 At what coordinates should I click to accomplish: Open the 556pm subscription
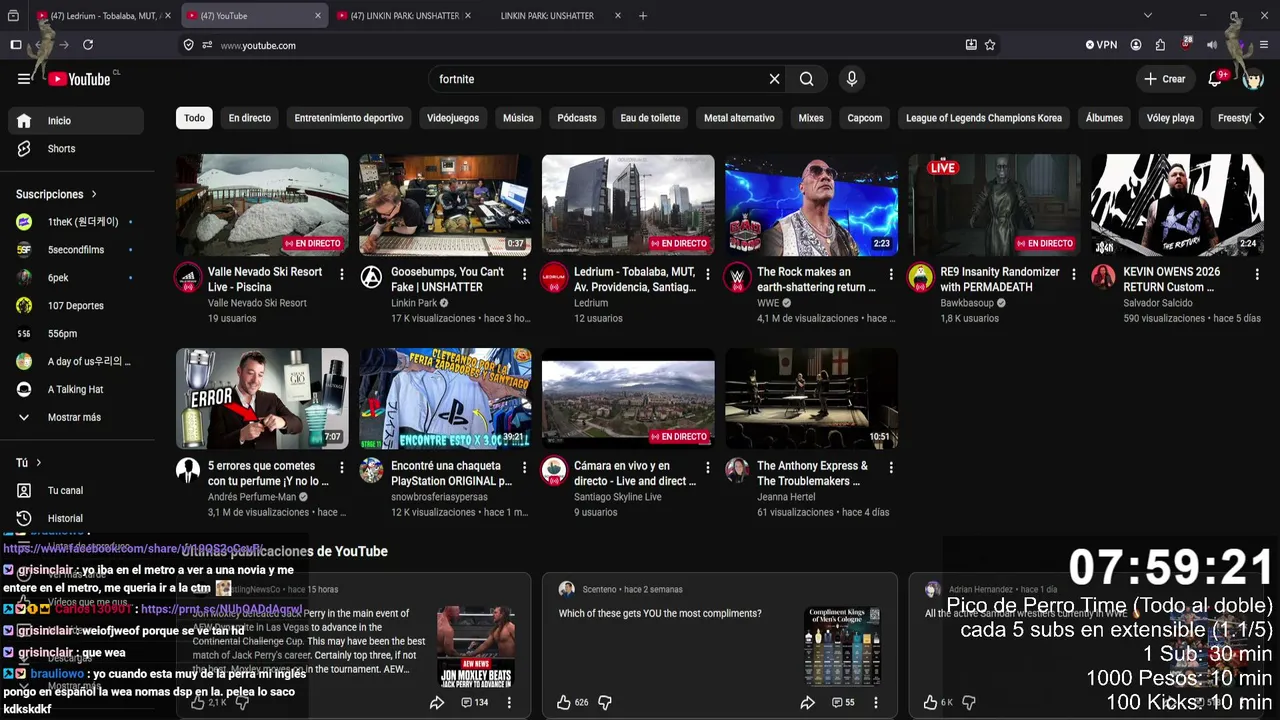tap(76, 334)
